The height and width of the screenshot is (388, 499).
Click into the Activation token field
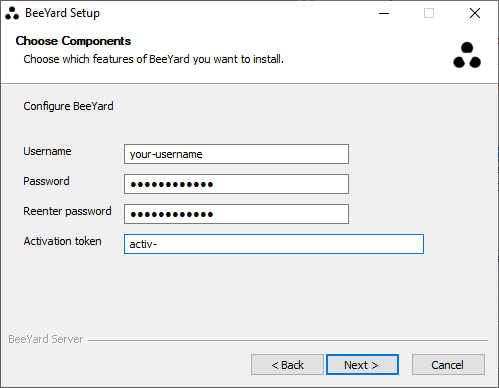click(x=274, y=244)
